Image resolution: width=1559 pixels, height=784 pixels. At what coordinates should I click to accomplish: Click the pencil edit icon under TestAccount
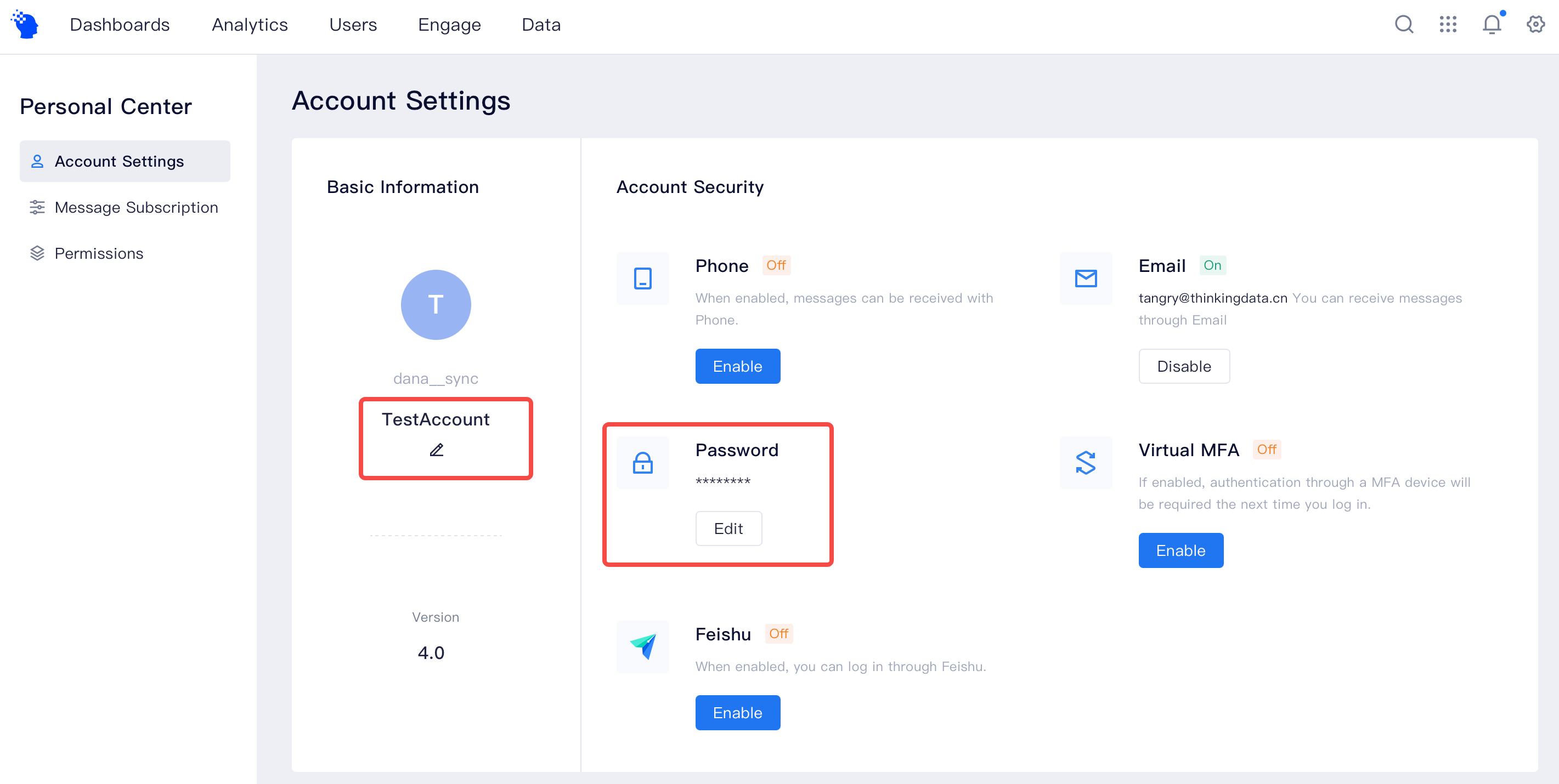pyautogui.click(x=436, y=450)
